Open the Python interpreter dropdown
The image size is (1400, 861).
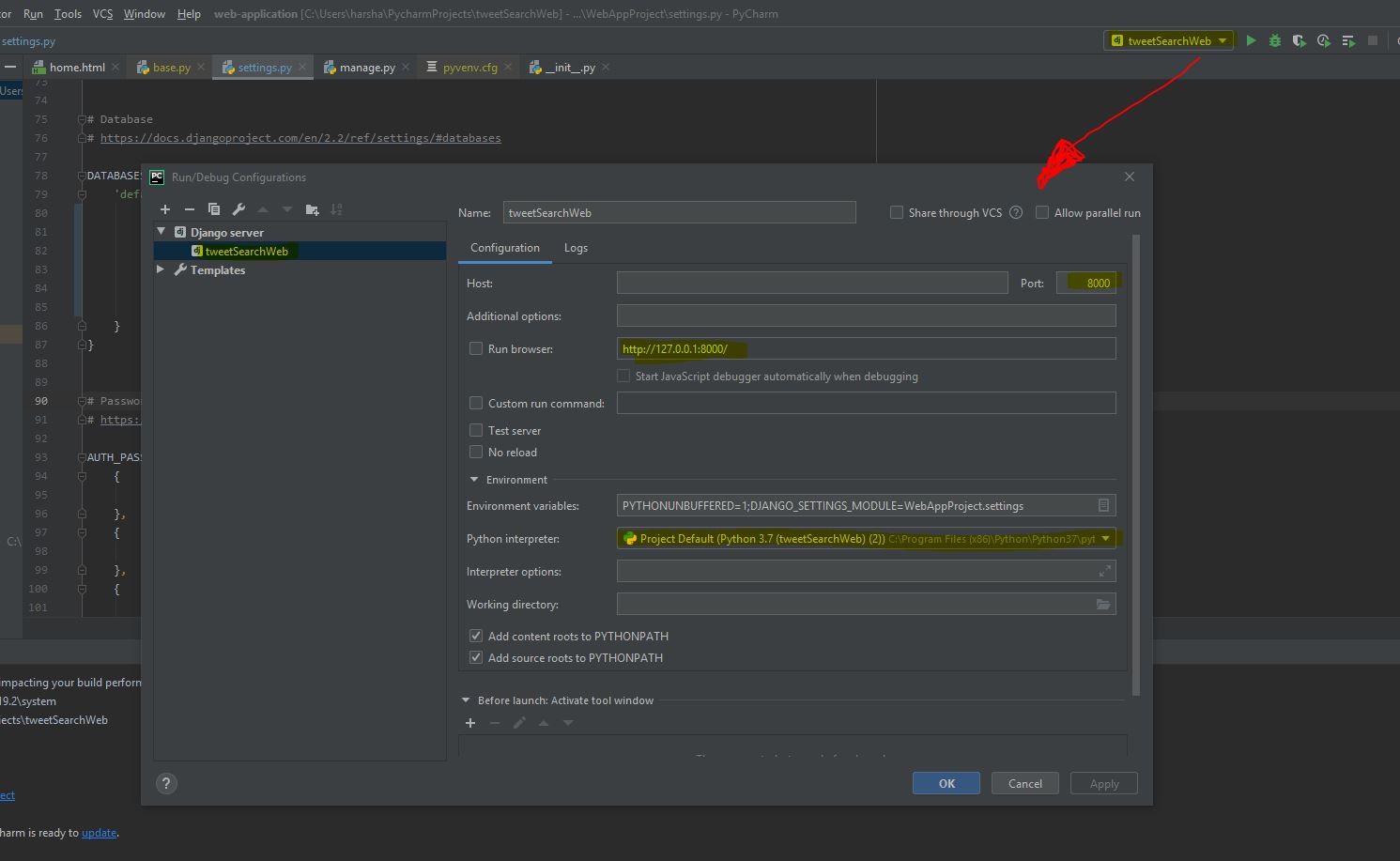[x=1106, y=539]
